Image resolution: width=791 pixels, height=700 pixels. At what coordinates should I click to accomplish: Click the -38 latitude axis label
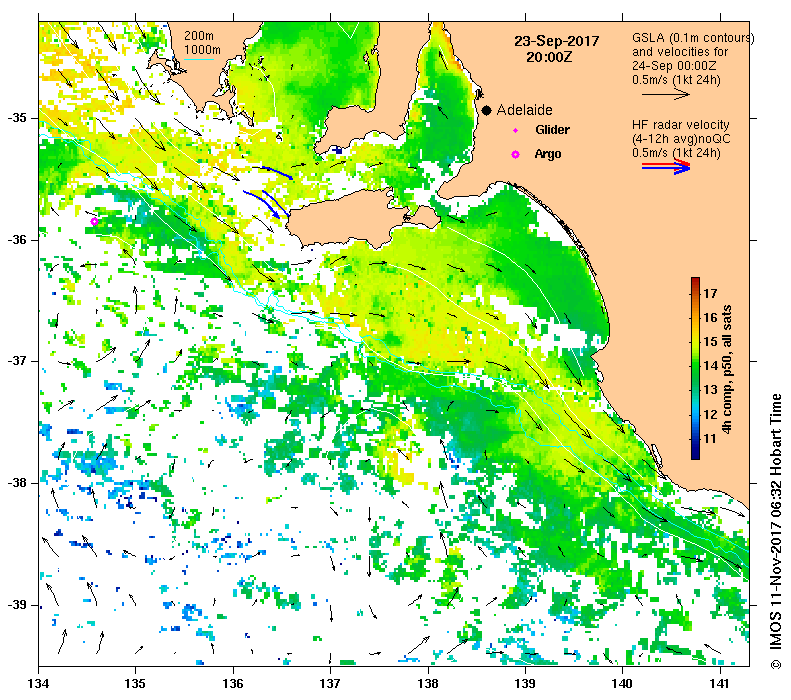[x=17, y=483]
